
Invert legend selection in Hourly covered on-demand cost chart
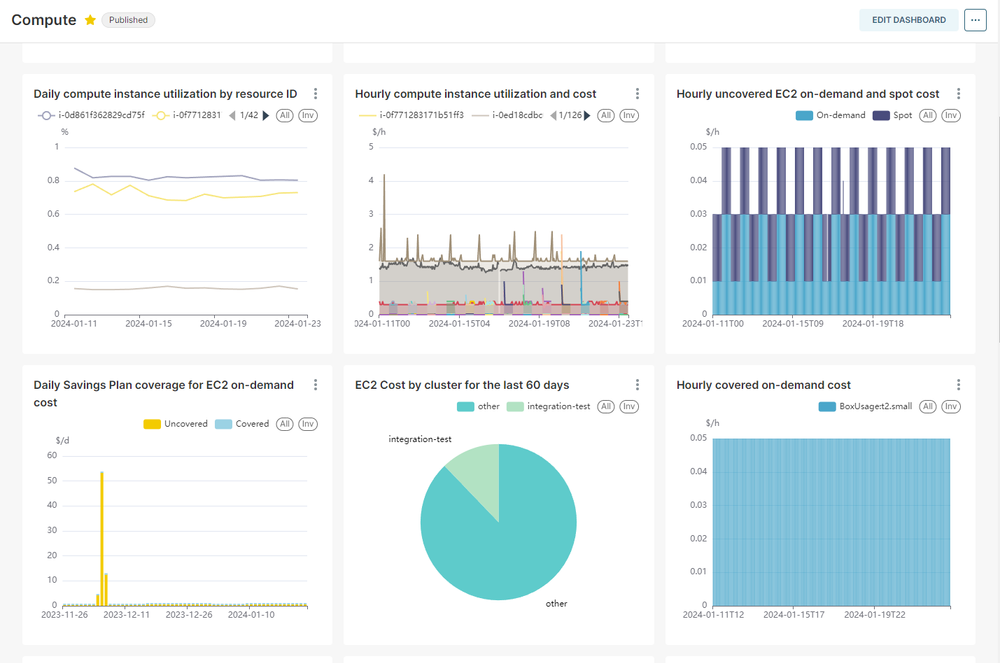pyautogui.click(x=951, y=407)
